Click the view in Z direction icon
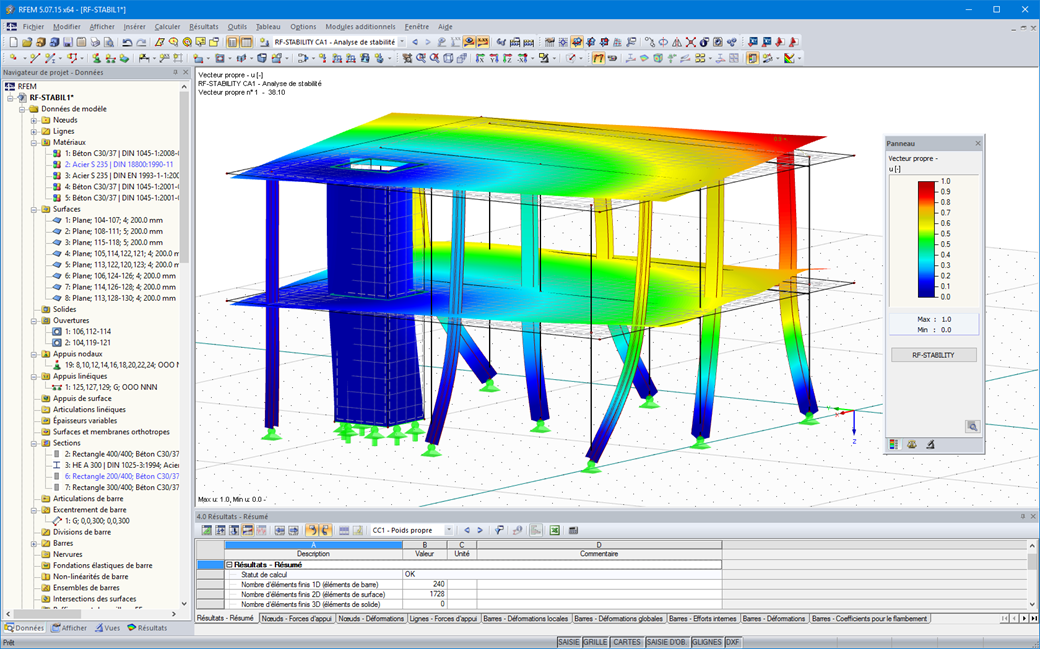1040x649 pixels. coord(507,58)
